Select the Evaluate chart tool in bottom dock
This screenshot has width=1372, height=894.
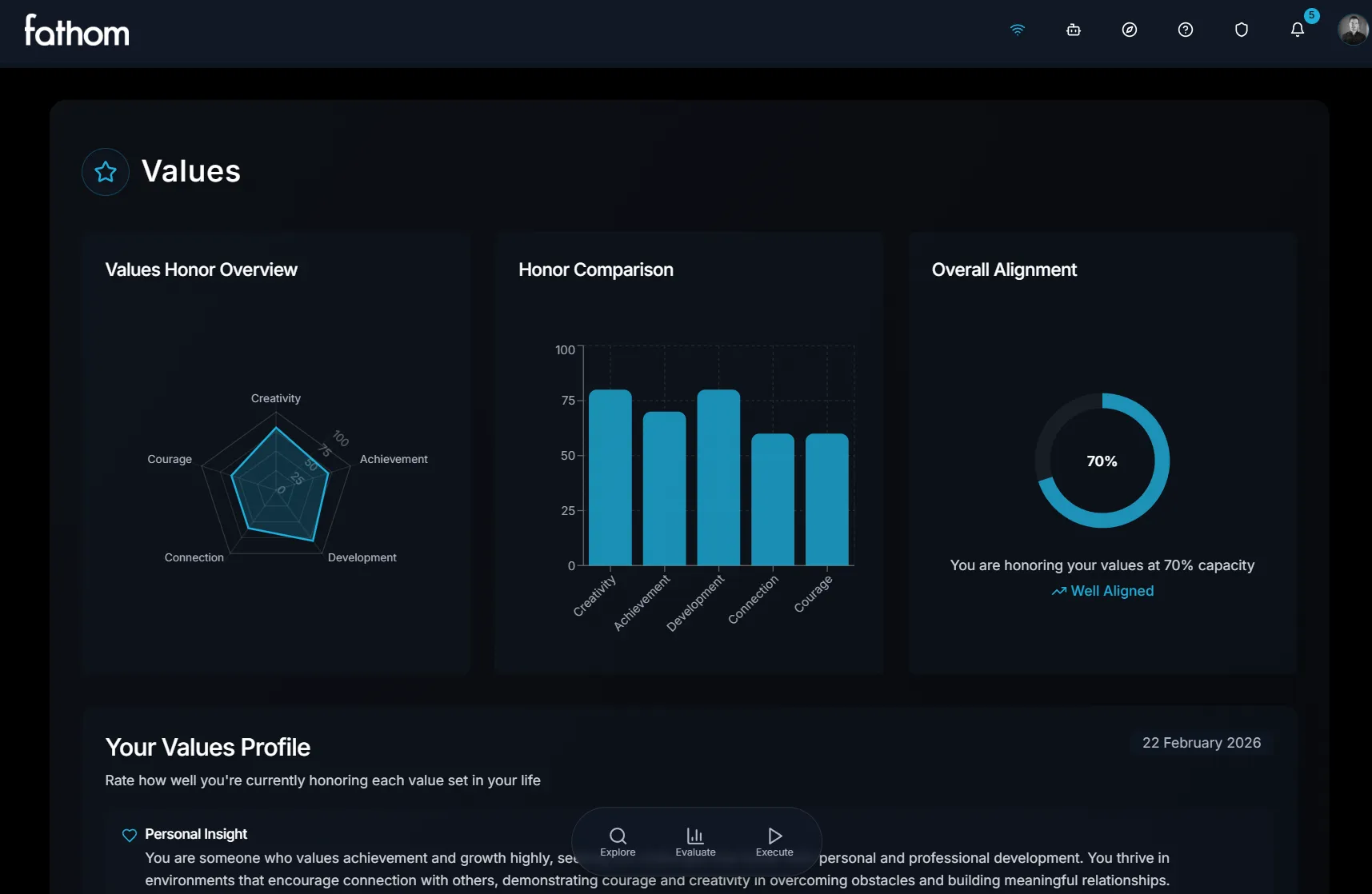tap(694, 840)
